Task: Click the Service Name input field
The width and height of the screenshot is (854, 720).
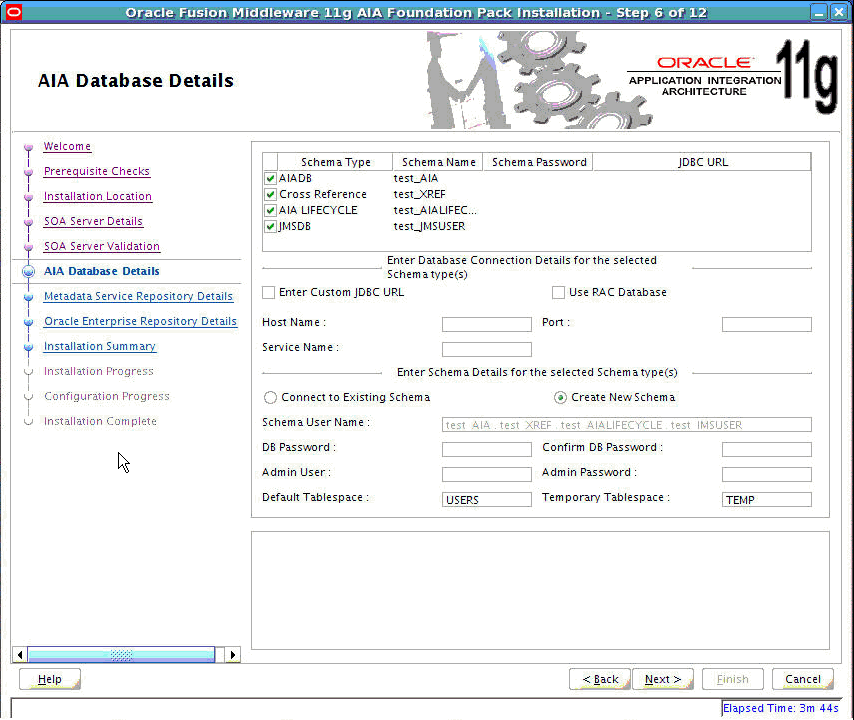Action: 487,349
